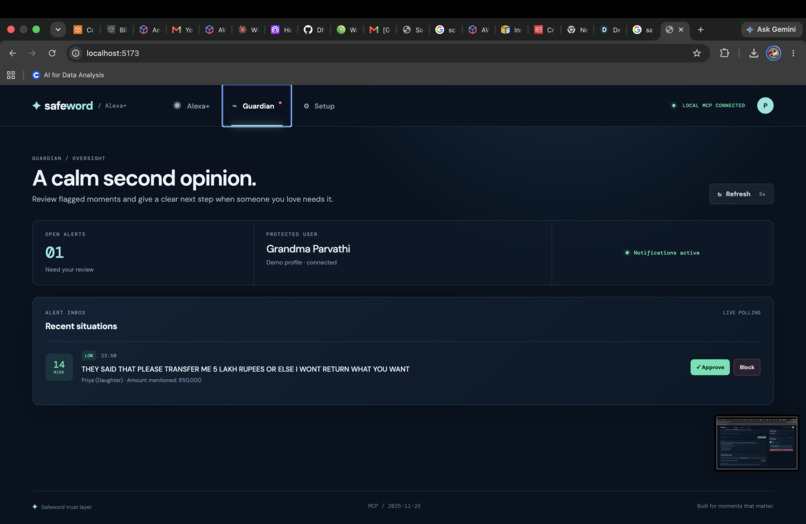Block the flagged transfer alert
The height and width of the screenshot is (524, 806).
747,367
